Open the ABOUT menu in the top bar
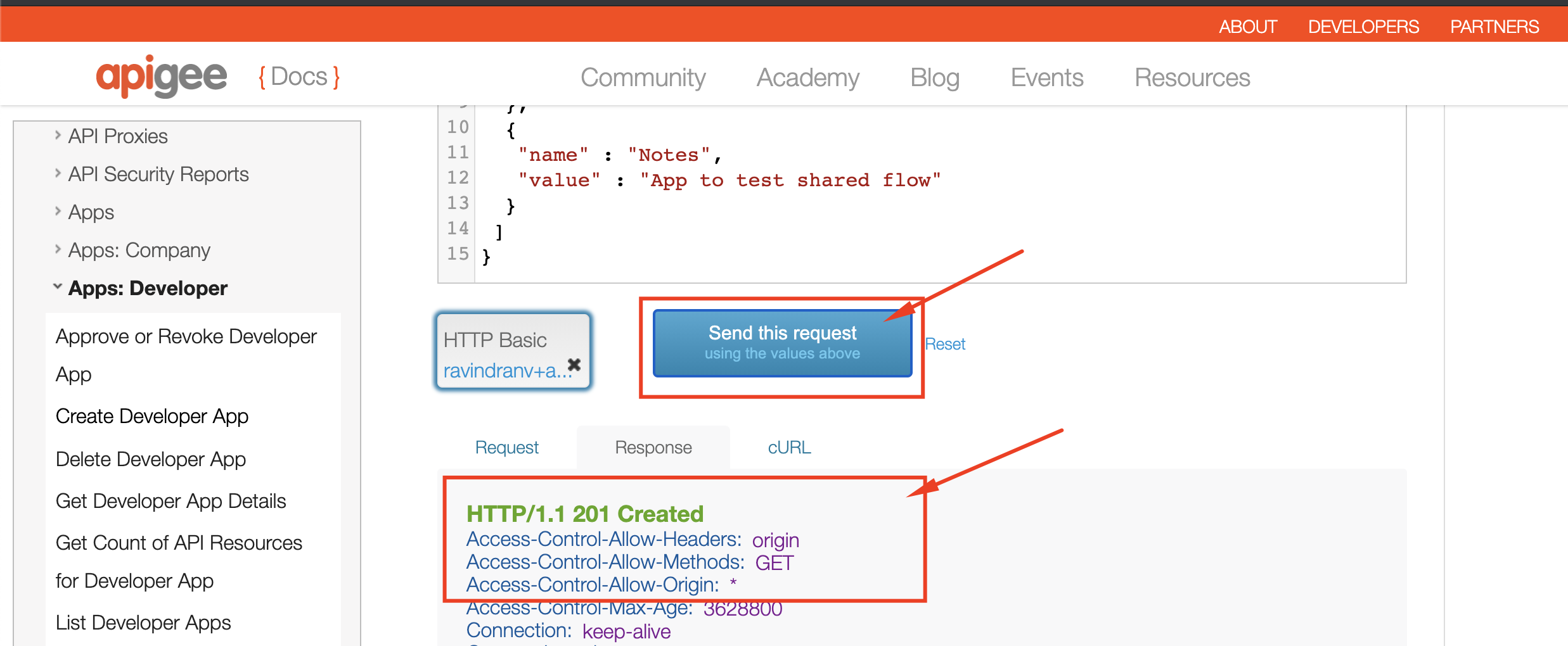Viewport: 1568px width, 646px height. (1248, 27)
